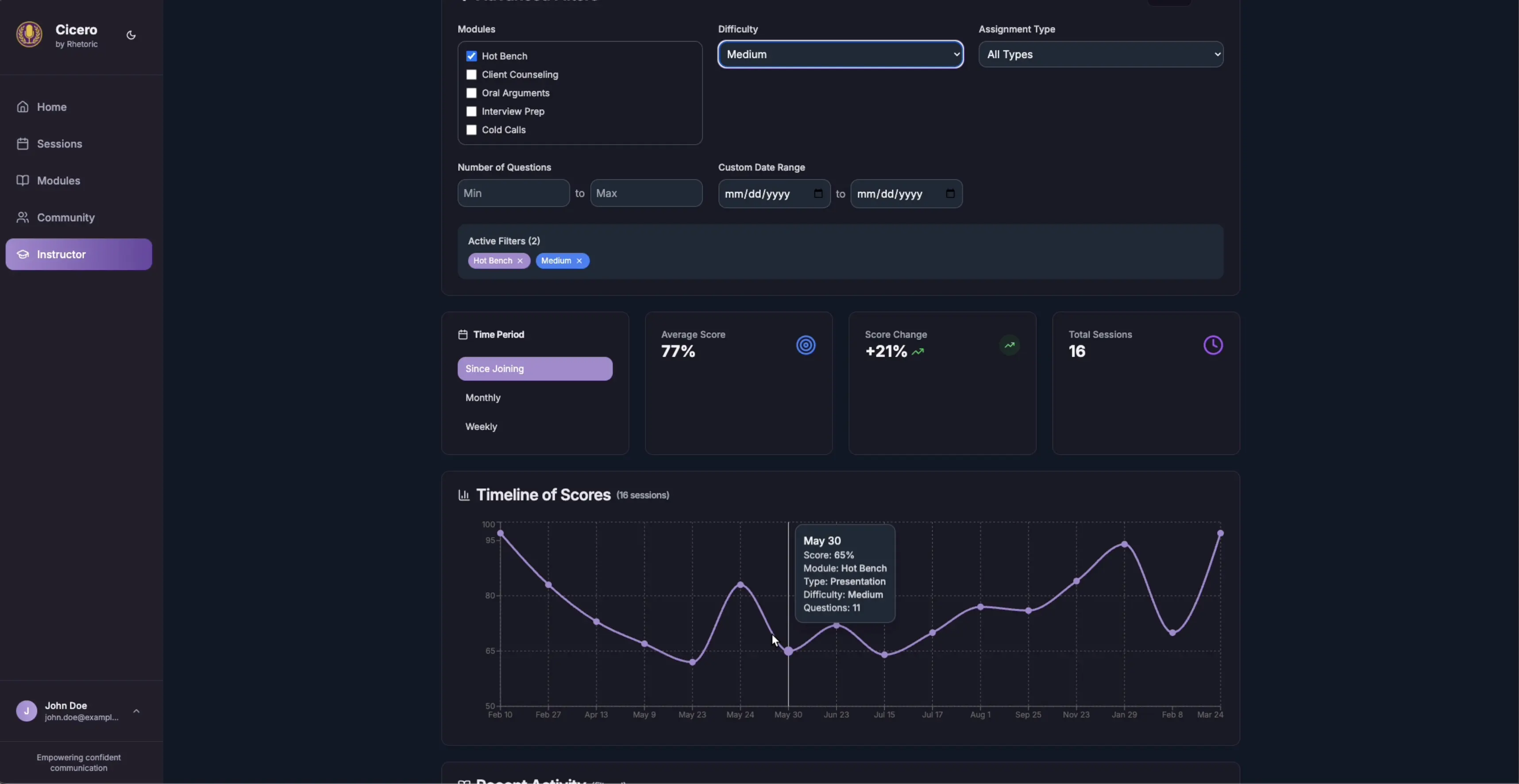Click the Instructor graduation cap icon

tap(23, 254)
